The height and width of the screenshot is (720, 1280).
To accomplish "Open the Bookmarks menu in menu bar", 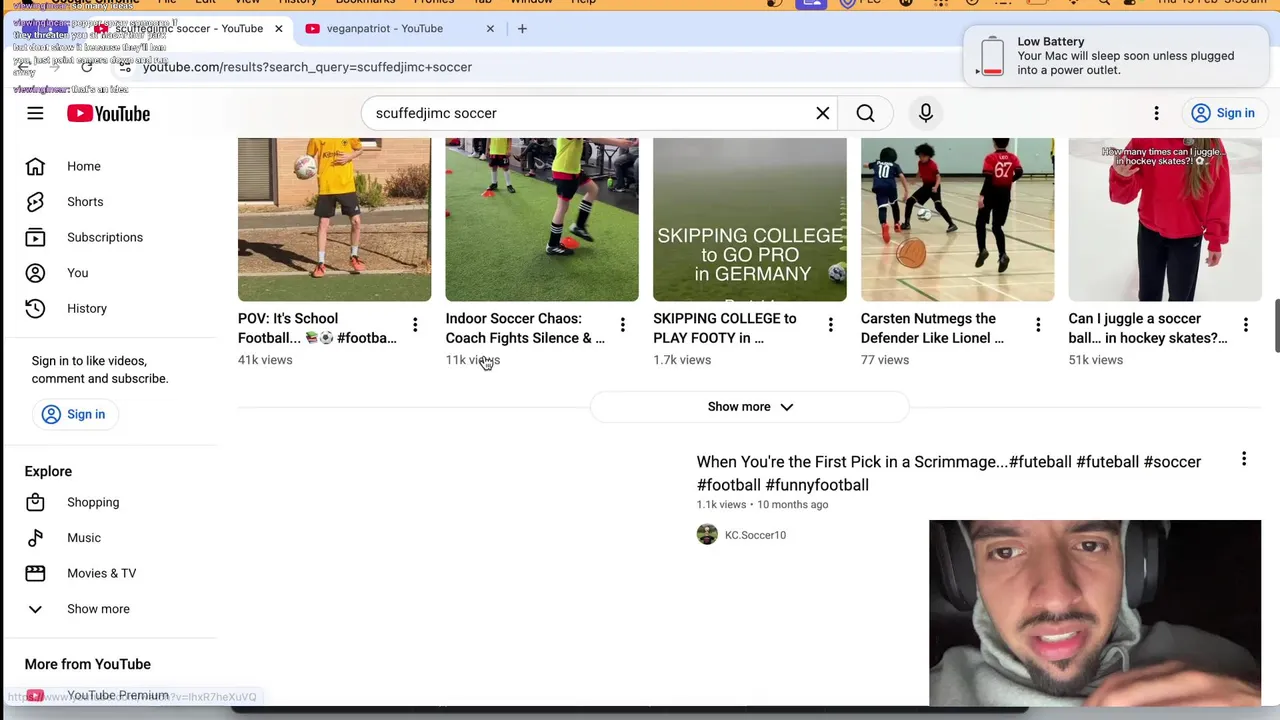I will click(x=365, y=2).
